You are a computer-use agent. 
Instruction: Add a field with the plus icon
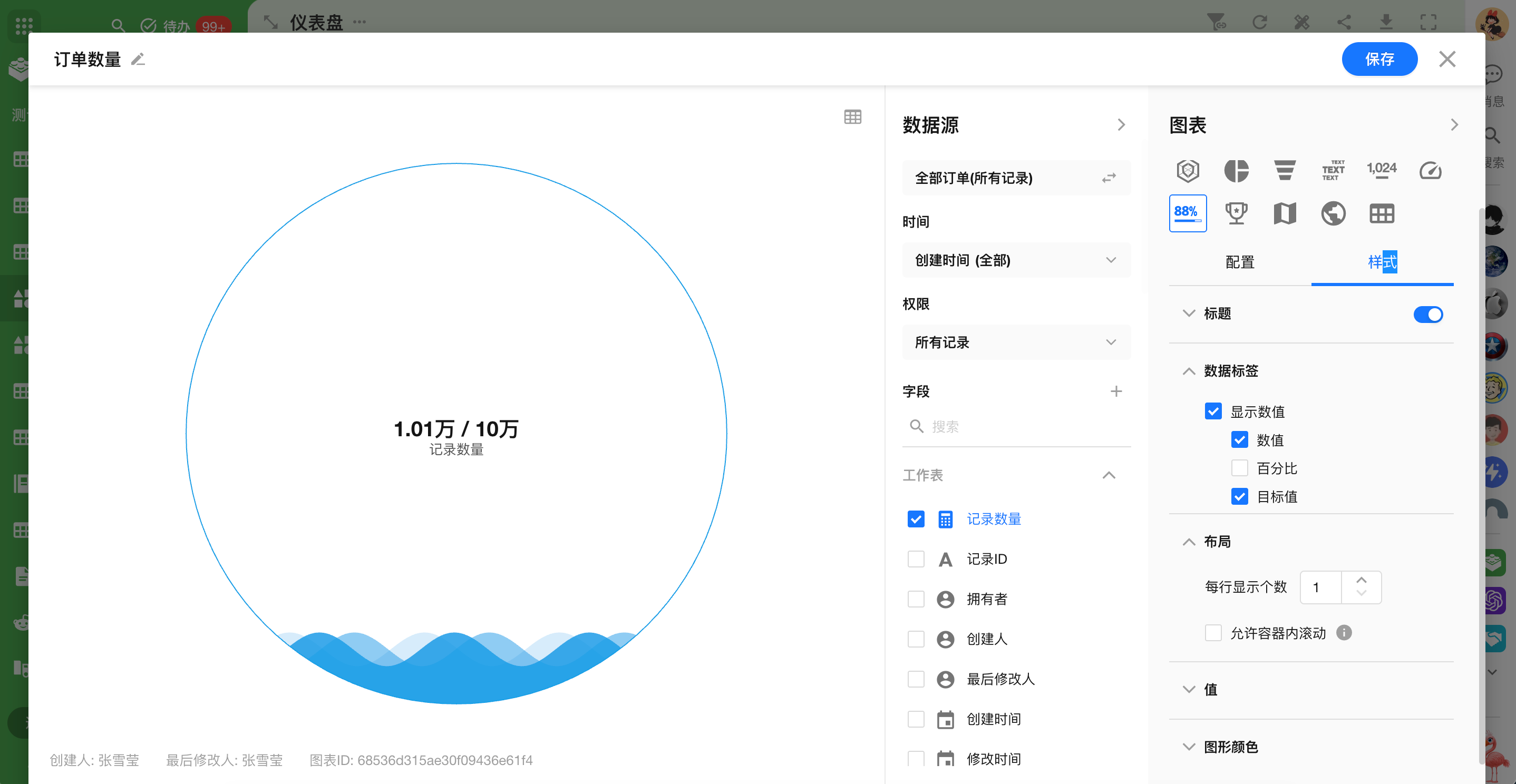[1116, 391]
